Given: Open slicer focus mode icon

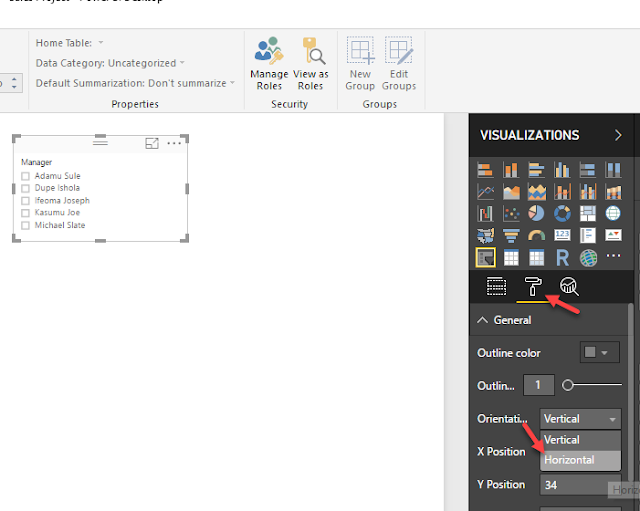Looking at the screenshot, I should 152,143.
